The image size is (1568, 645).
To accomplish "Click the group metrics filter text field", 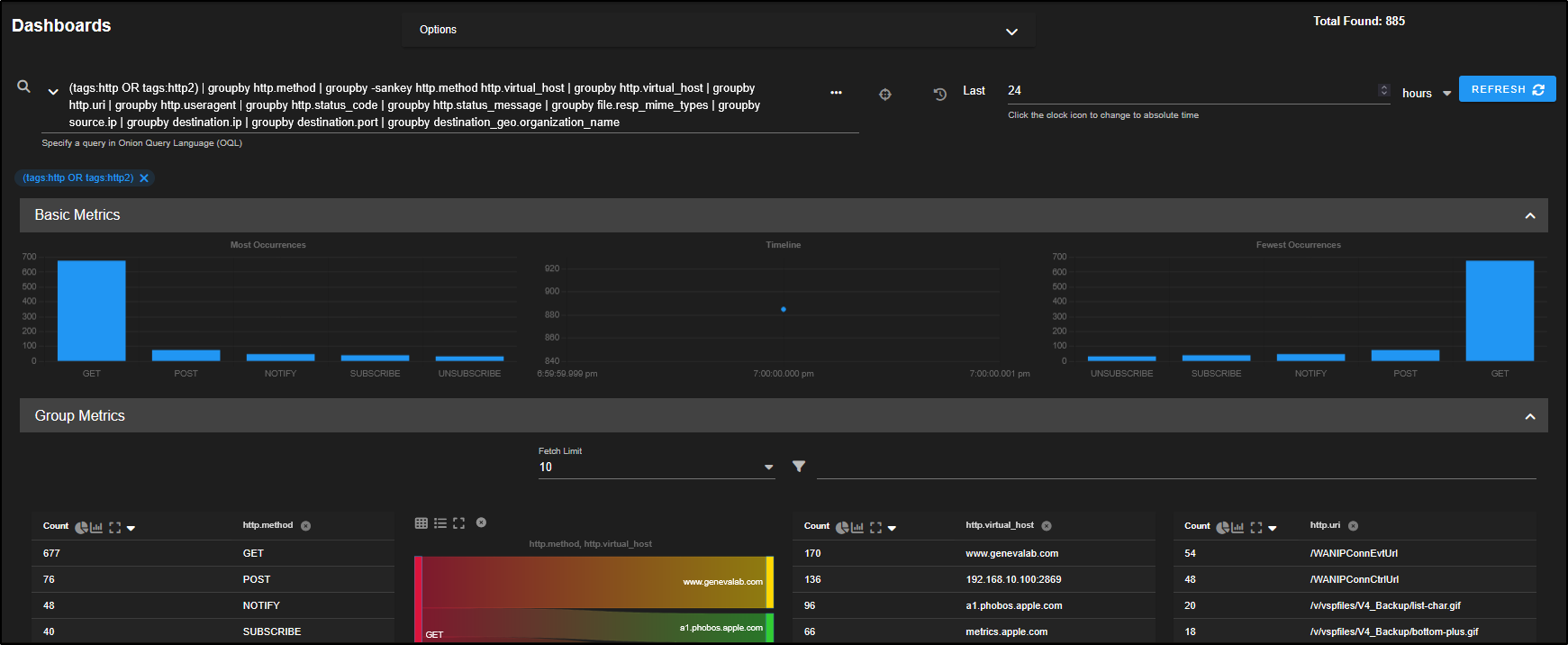I will [x=1175, y=467].
